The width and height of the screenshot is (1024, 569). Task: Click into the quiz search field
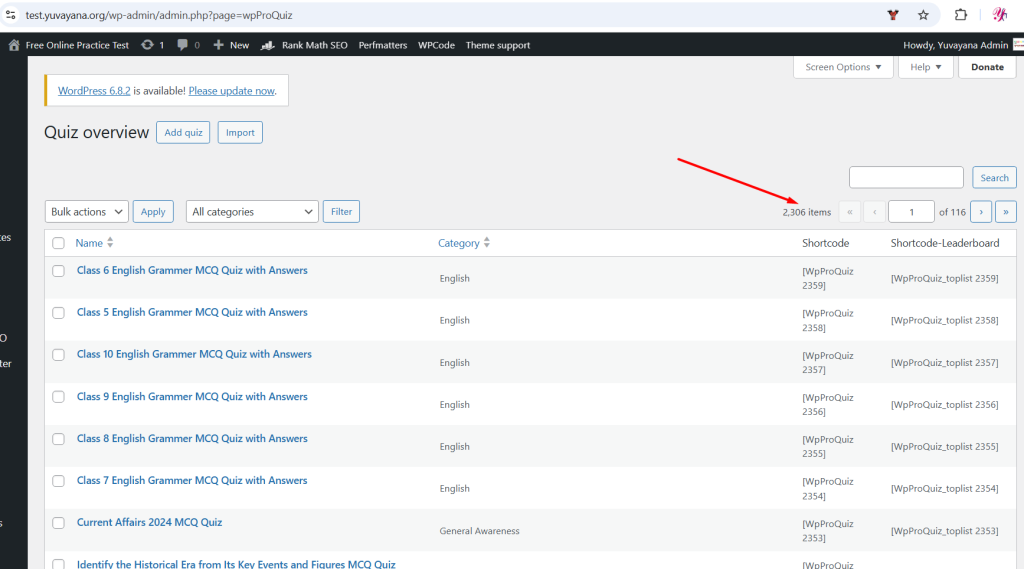pyautogui.click(x=906, y=178)
